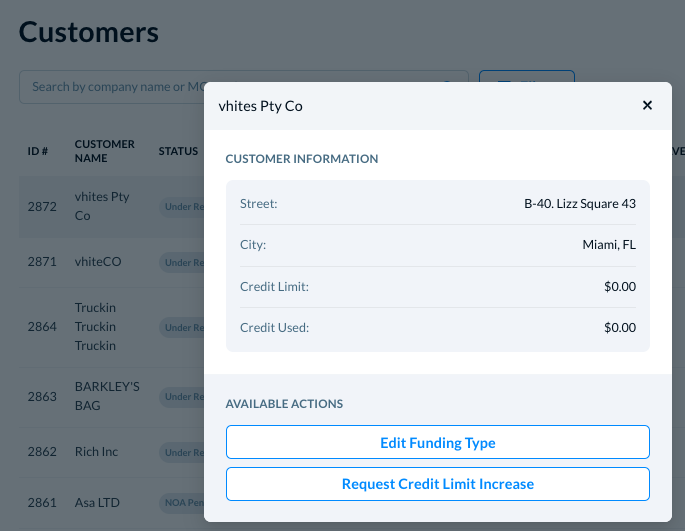Click the partially hidden filter button

point(526,78)
